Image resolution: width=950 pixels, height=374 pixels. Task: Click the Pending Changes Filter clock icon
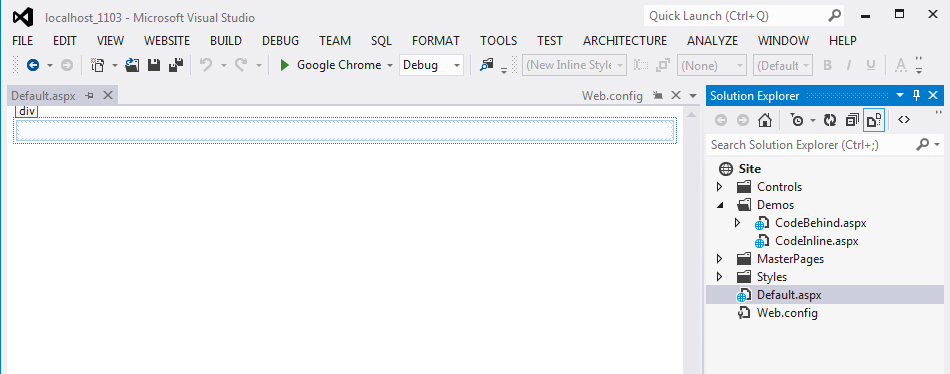pyautogui.click(x=797, y=120)
